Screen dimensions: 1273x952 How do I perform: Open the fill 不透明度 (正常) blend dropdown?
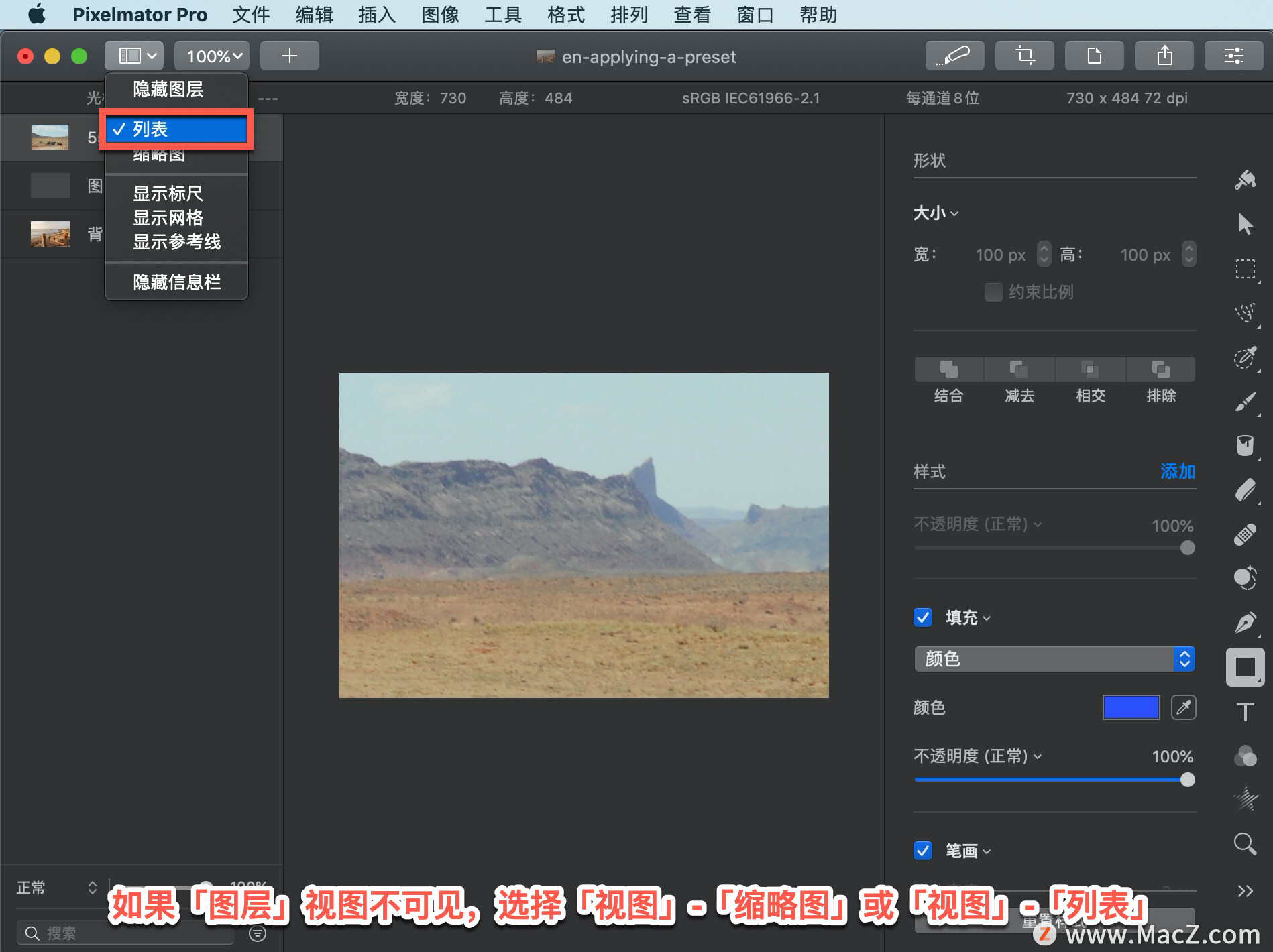pos(978,756)
